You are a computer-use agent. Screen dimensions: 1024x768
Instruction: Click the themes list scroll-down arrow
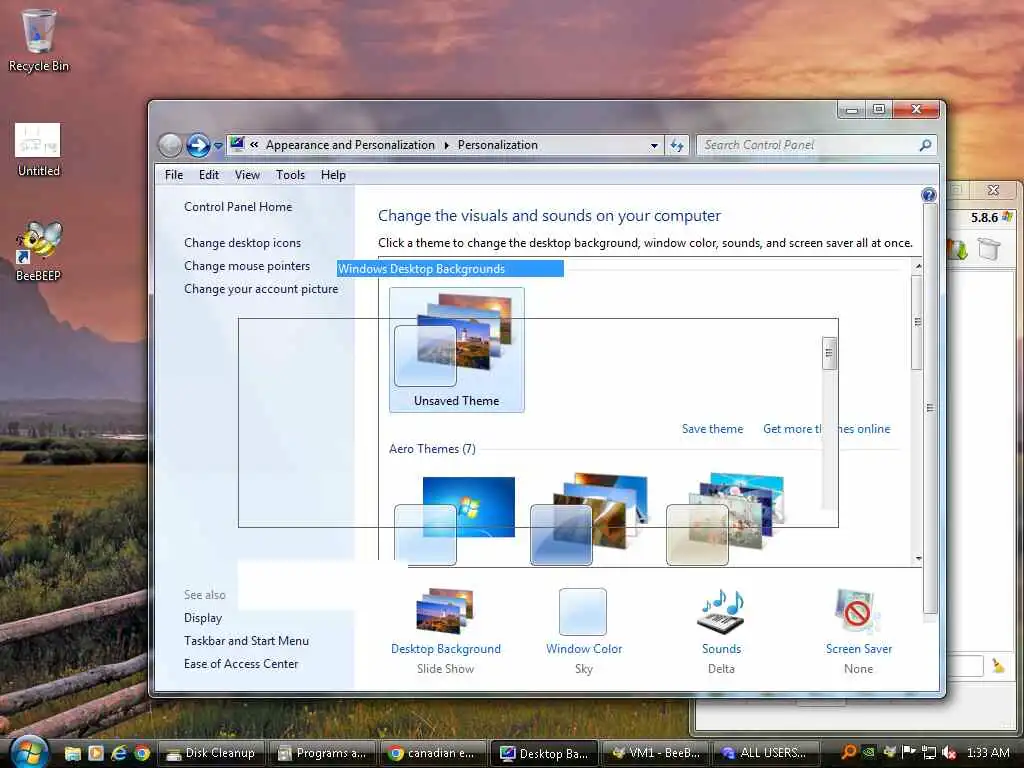(x=918, y=558)
